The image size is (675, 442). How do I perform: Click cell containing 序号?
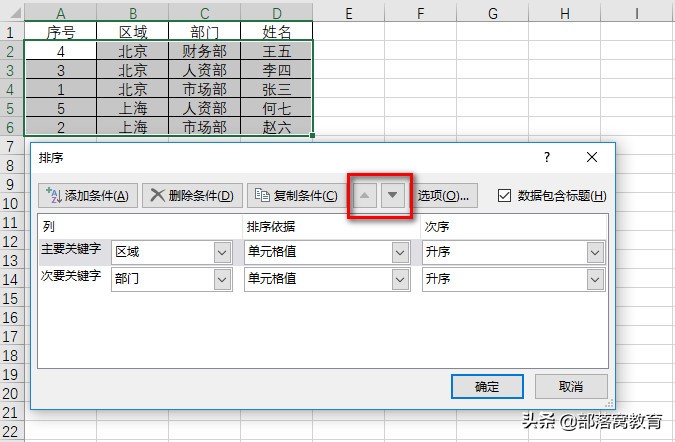(x=61, y=32)
